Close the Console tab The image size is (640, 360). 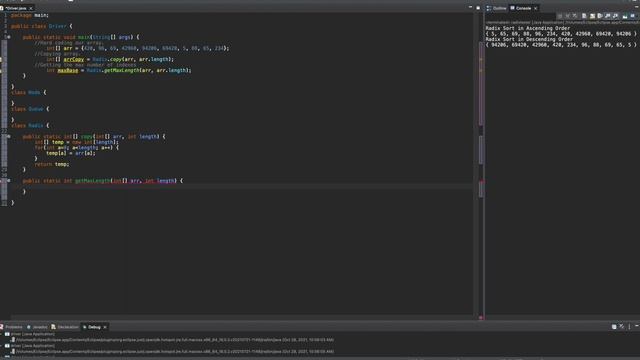[x=536, y=8]
